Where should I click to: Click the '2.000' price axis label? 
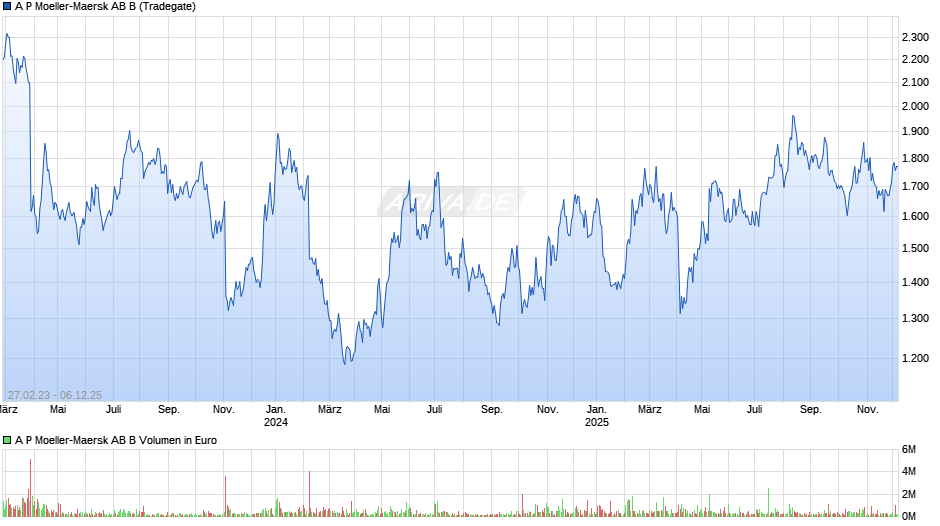[915, 106]
